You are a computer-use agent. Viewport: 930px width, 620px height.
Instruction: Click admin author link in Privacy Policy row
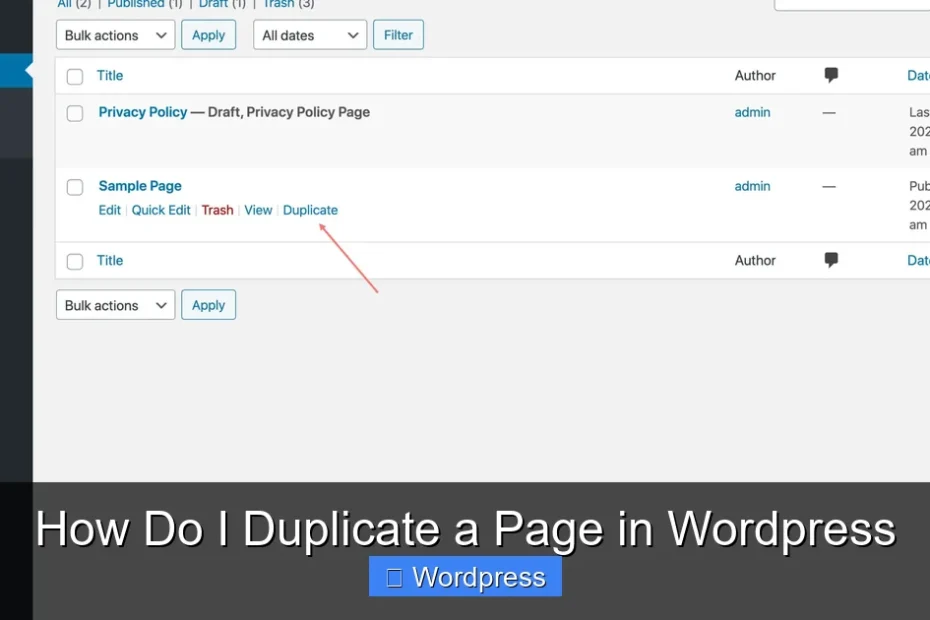(752, 112)
